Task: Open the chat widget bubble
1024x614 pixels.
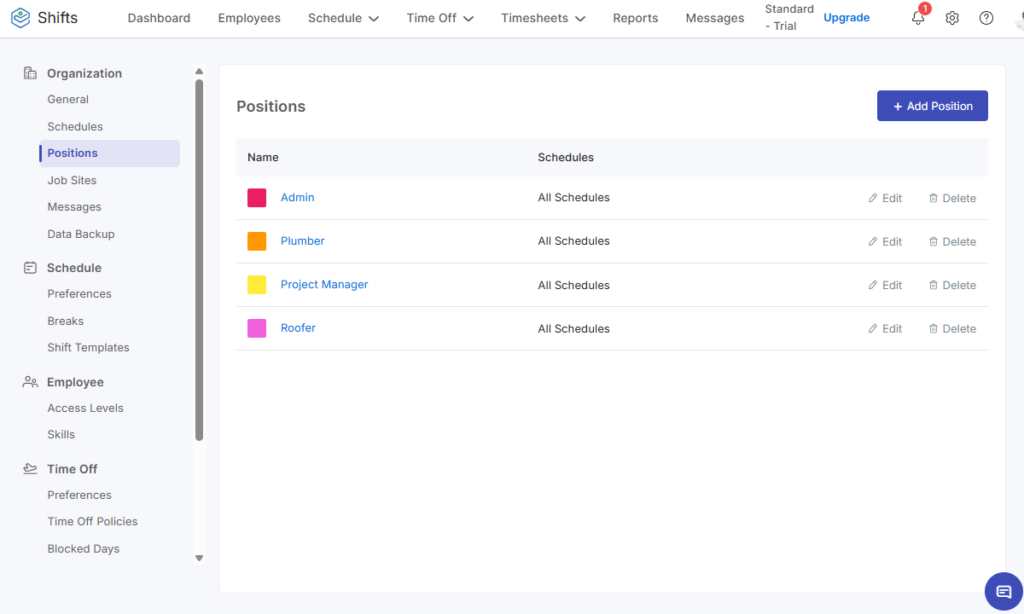Action: pyautogui.click(x=1004, y=591)
